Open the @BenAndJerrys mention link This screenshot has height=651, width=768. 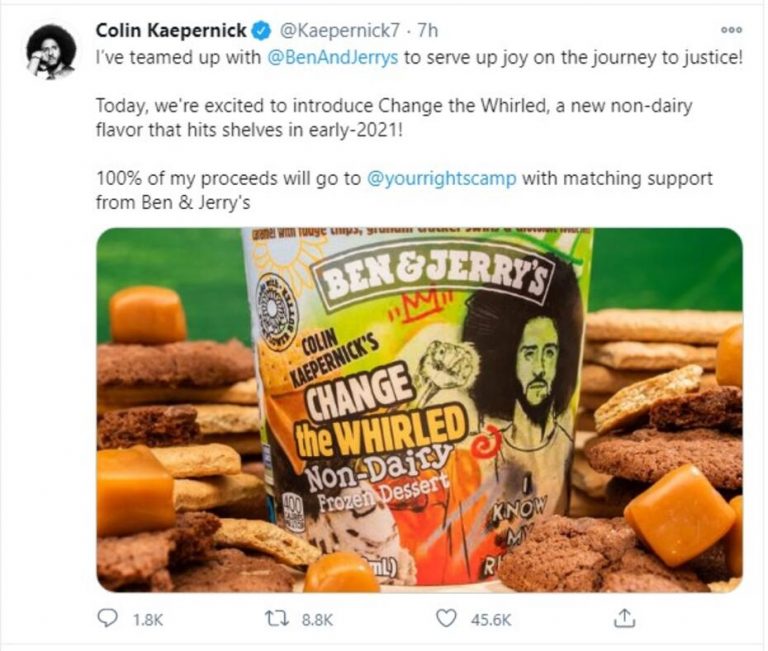(x=333, y=57)
